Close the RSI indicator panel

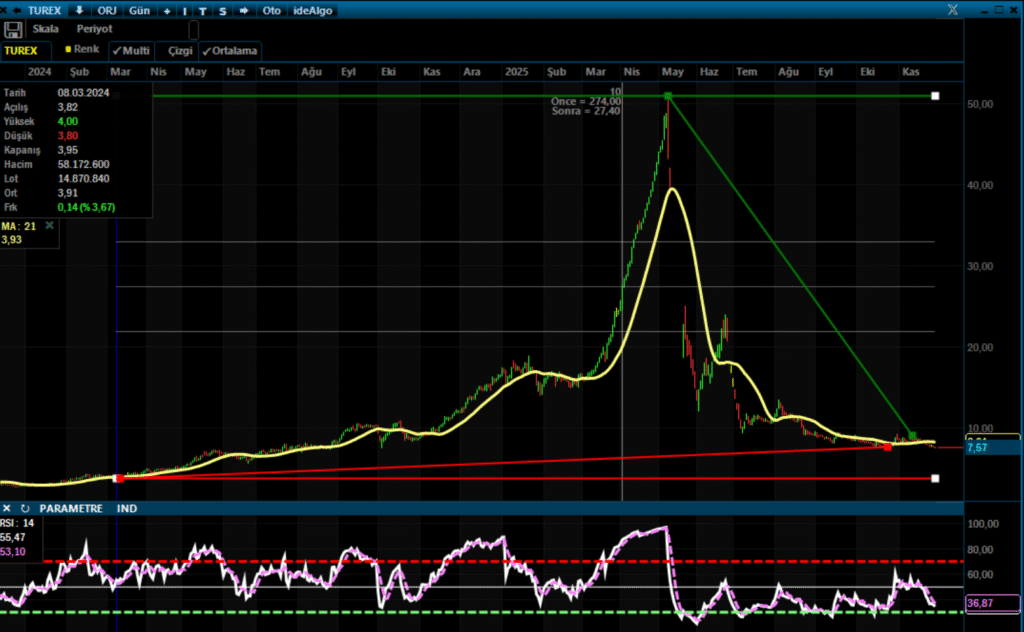click(x=9, y=509)
